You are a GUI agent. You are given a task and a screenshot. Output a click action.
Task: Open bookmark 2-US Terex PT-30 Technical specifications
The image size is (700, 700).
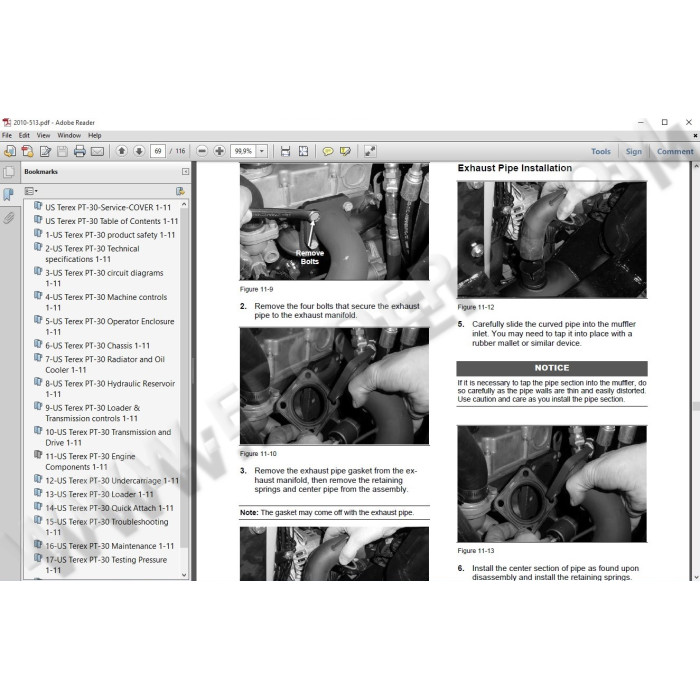point(92,254)
